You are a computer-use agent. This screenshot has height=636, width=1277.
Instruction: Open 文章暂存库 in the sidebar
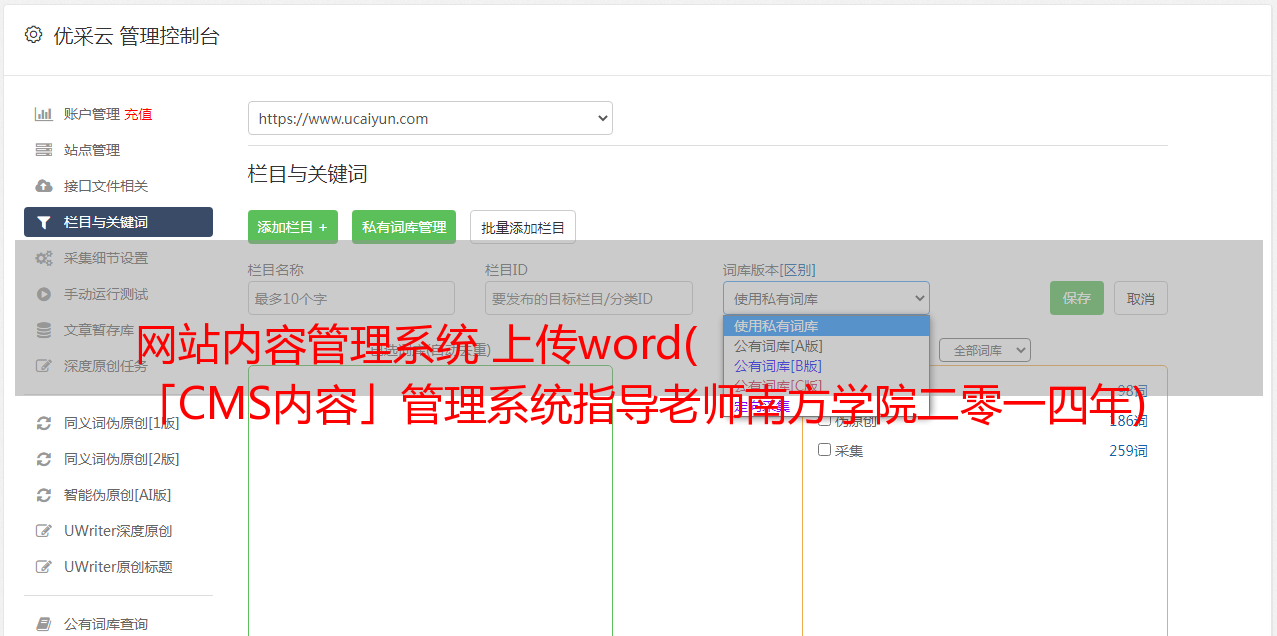click(99, 330)
